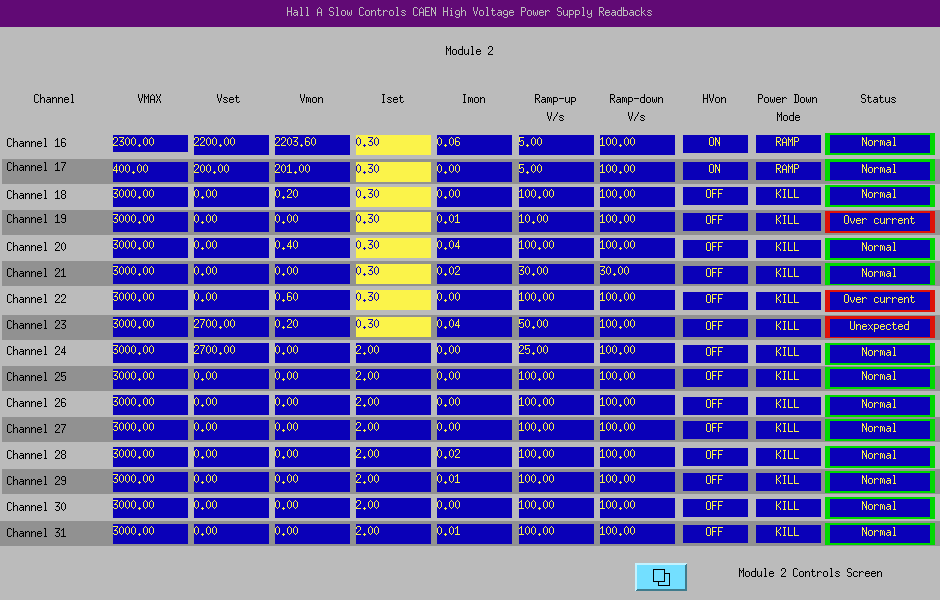Select Channel 22 Over current status

(879, 300)
